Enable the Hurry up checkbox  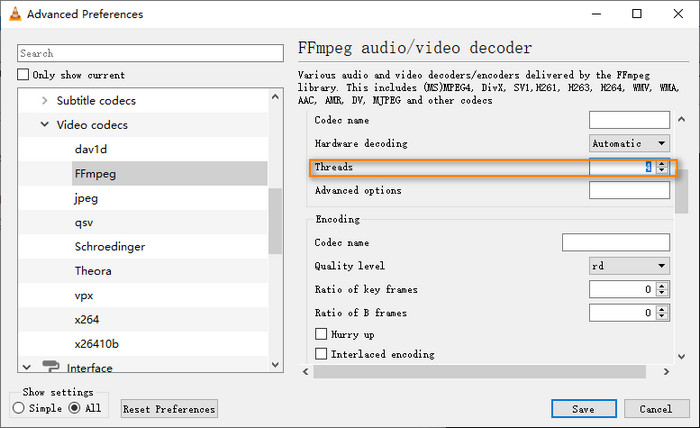(321, 334)
